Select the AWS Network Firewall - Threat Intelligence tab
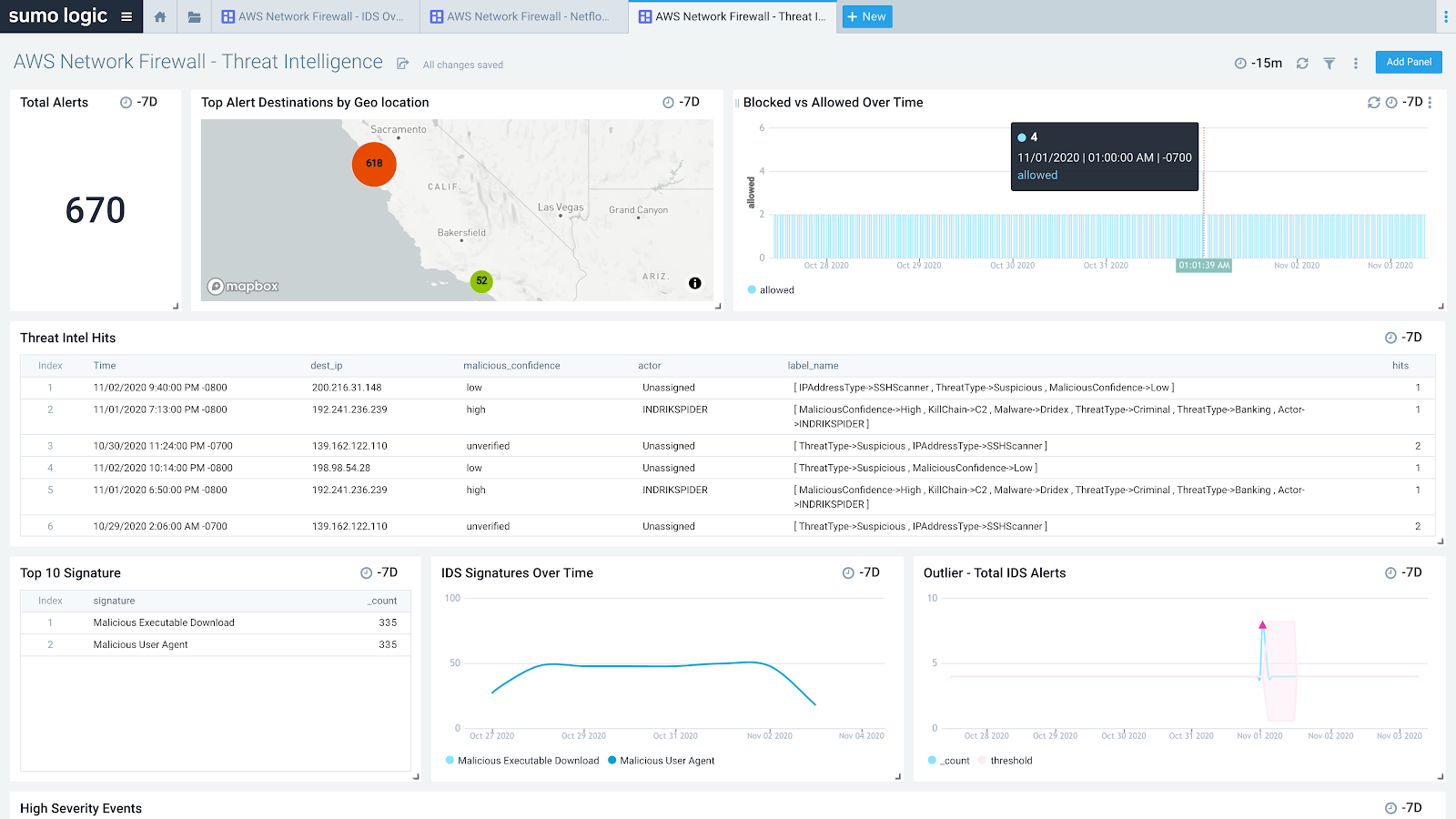This screenshot has width=1456, height=819. point(733,16)
